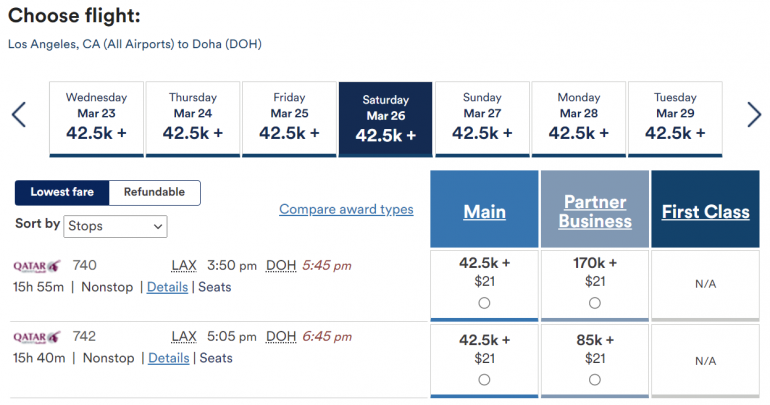This screenshot has width=770, height=405.
Task: Select Partner Business 170k radio button
Action: [x=595, y=303]
